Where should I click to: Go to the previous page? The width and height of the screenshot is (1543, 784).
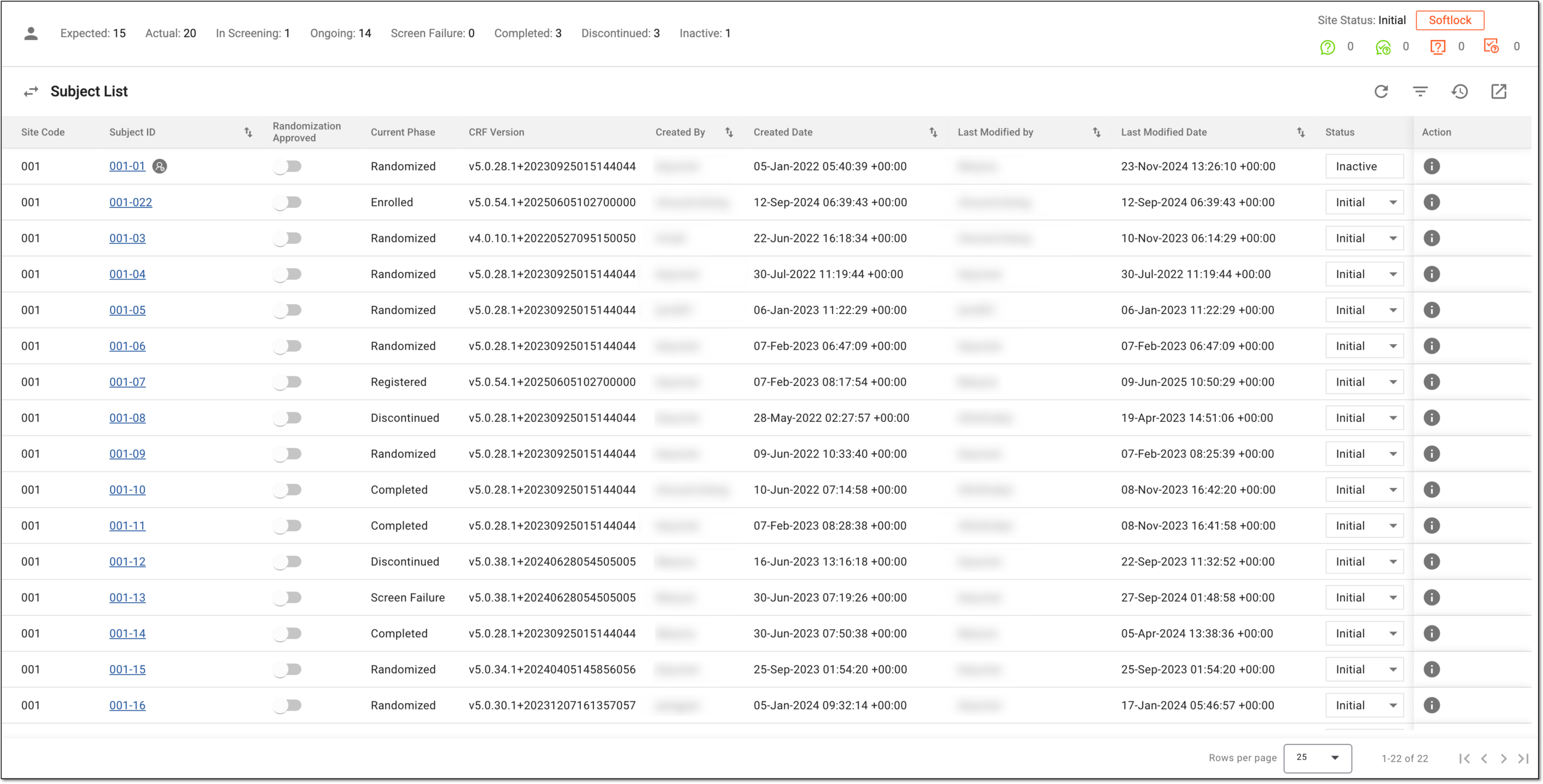[1484, 759]
